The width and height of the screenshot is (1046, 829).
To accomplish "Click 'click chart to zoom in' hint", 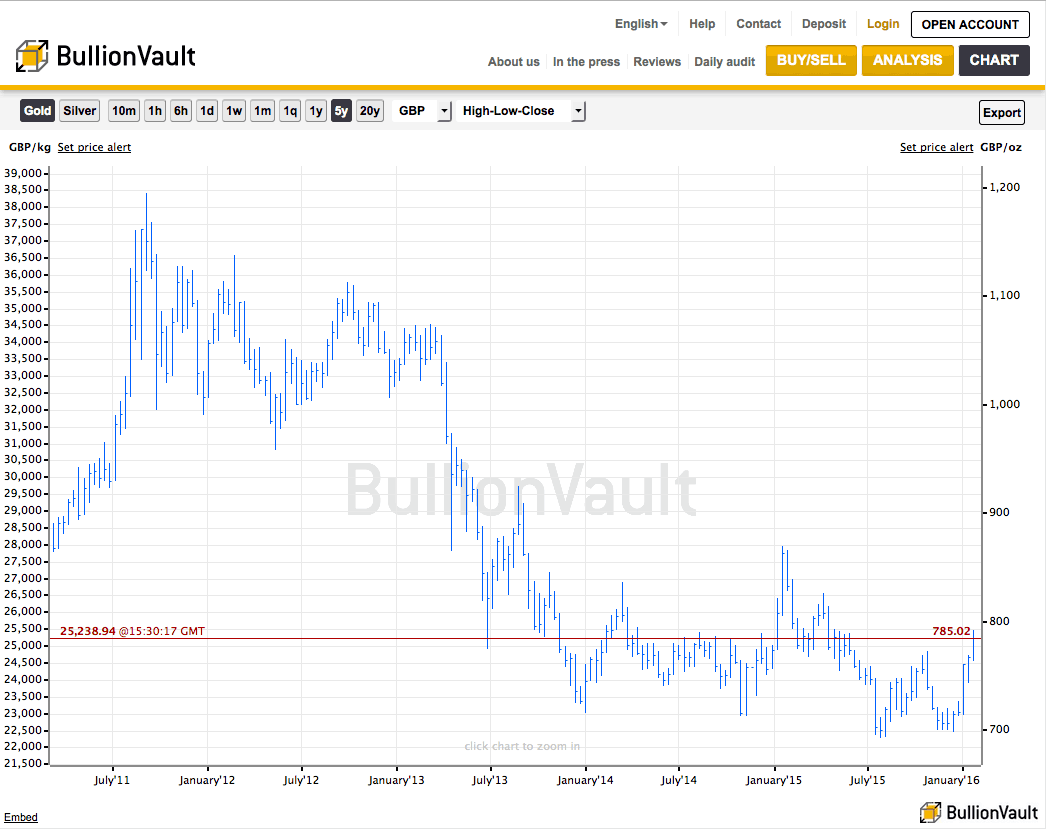I will [522, 746].
